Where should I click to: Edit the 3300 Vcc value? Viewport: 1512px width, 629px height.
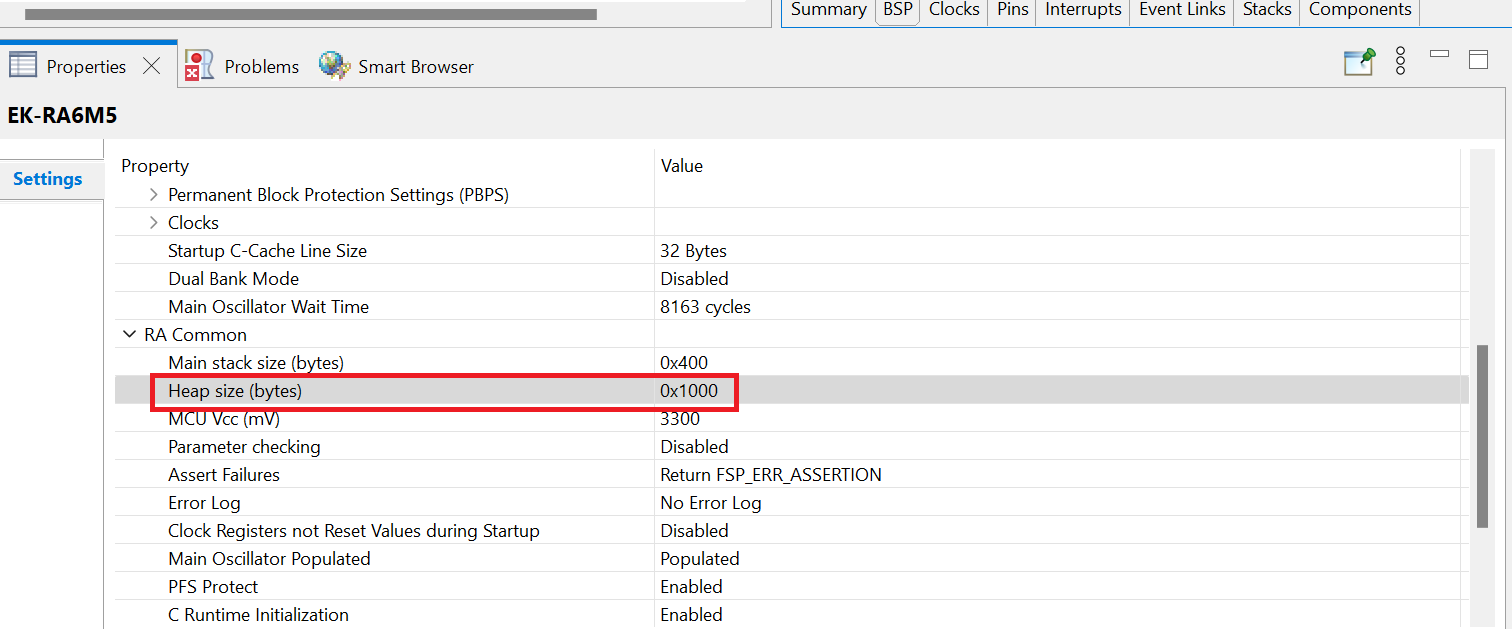tap(679, 419)
